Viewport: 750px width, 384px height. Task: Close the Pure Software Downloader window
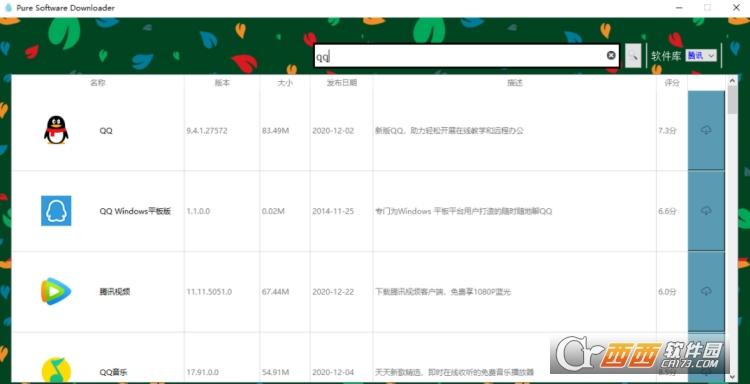[x=736, y=8]
